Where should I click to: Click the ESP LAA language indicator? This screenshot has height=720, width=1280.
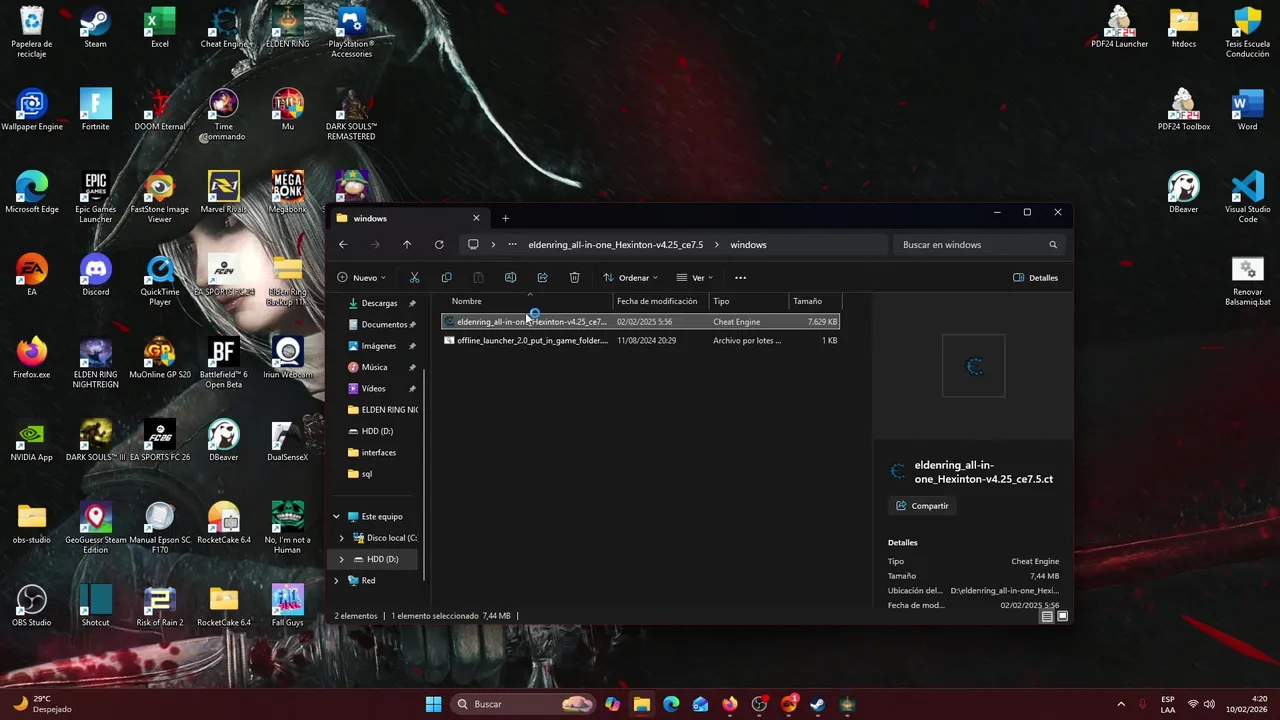(1168, 704)
